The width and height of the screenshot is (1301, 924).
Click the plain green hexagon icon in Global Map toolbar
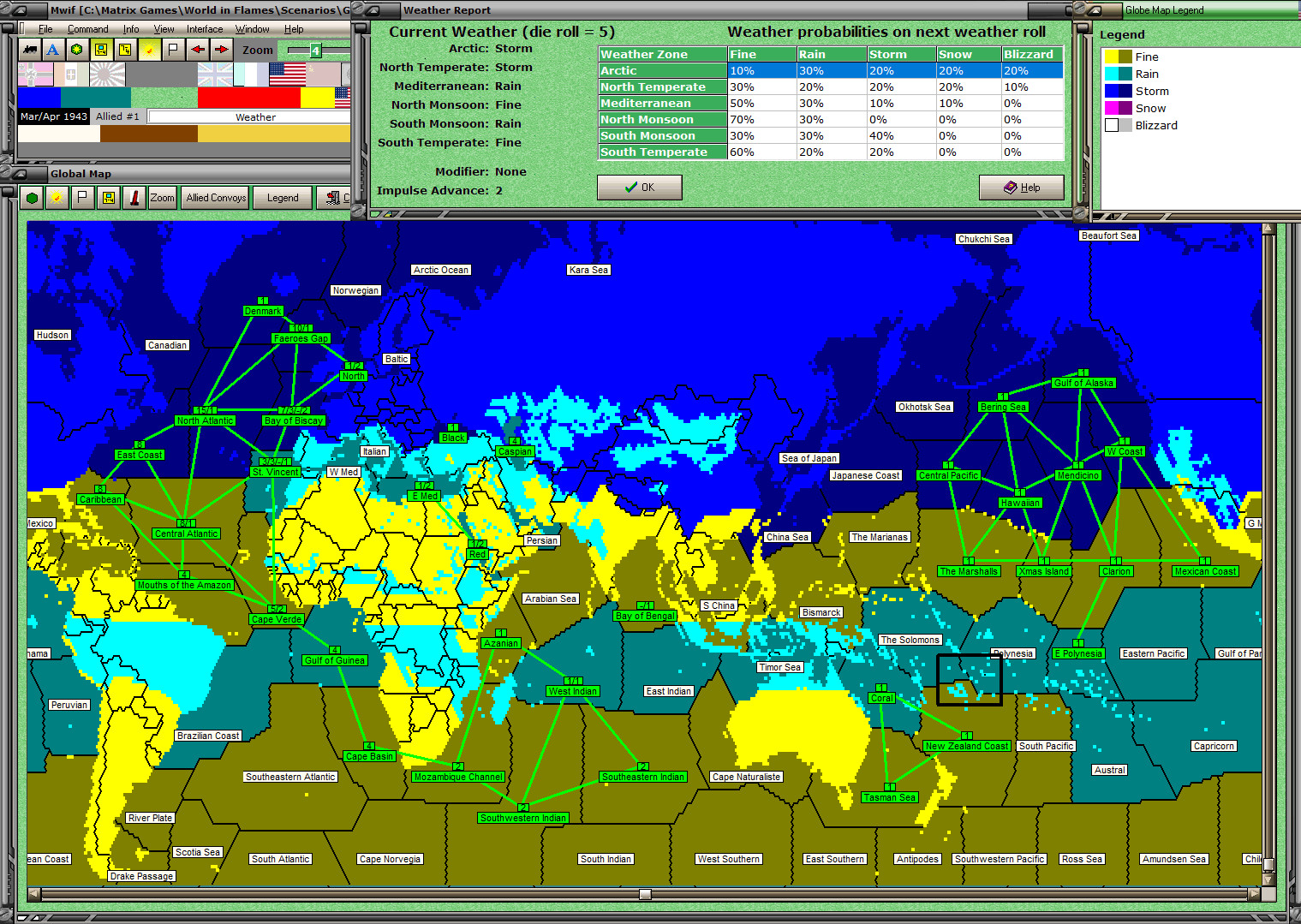[x=33, y=198]
